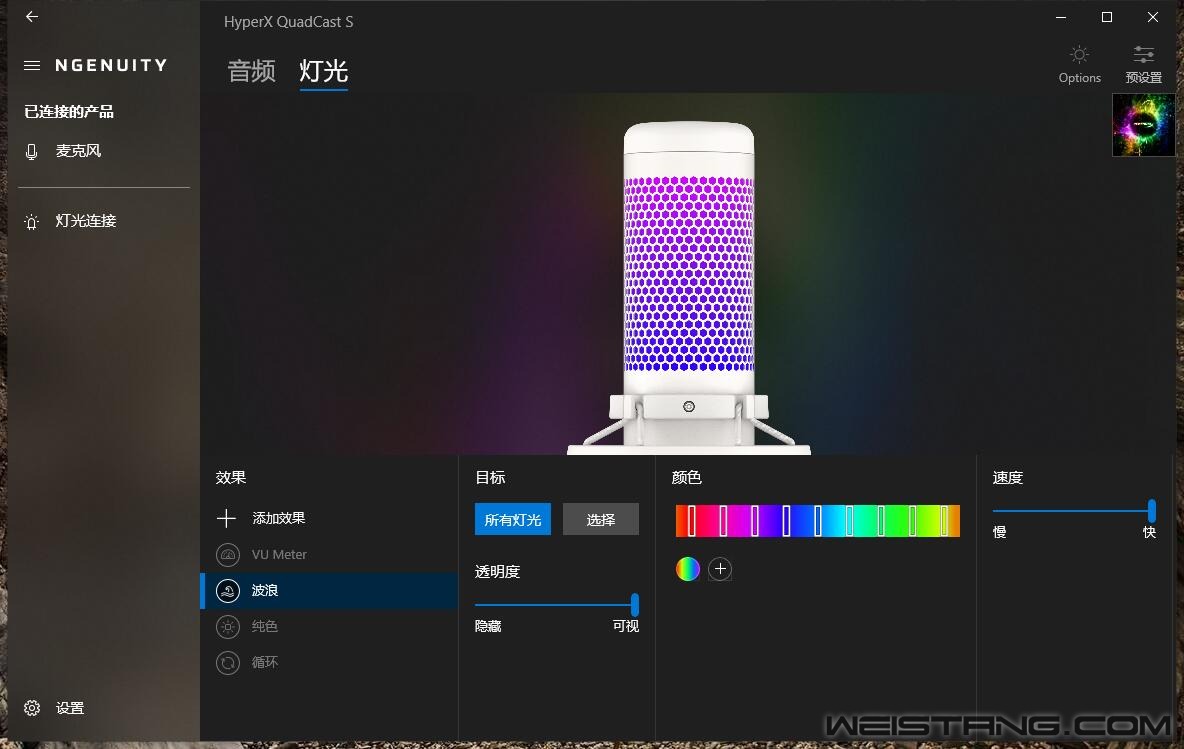This screenshot has width=1184, height=749.
Task: Select the 纯色 solid effect icon
Action: (x=228, y=627)
